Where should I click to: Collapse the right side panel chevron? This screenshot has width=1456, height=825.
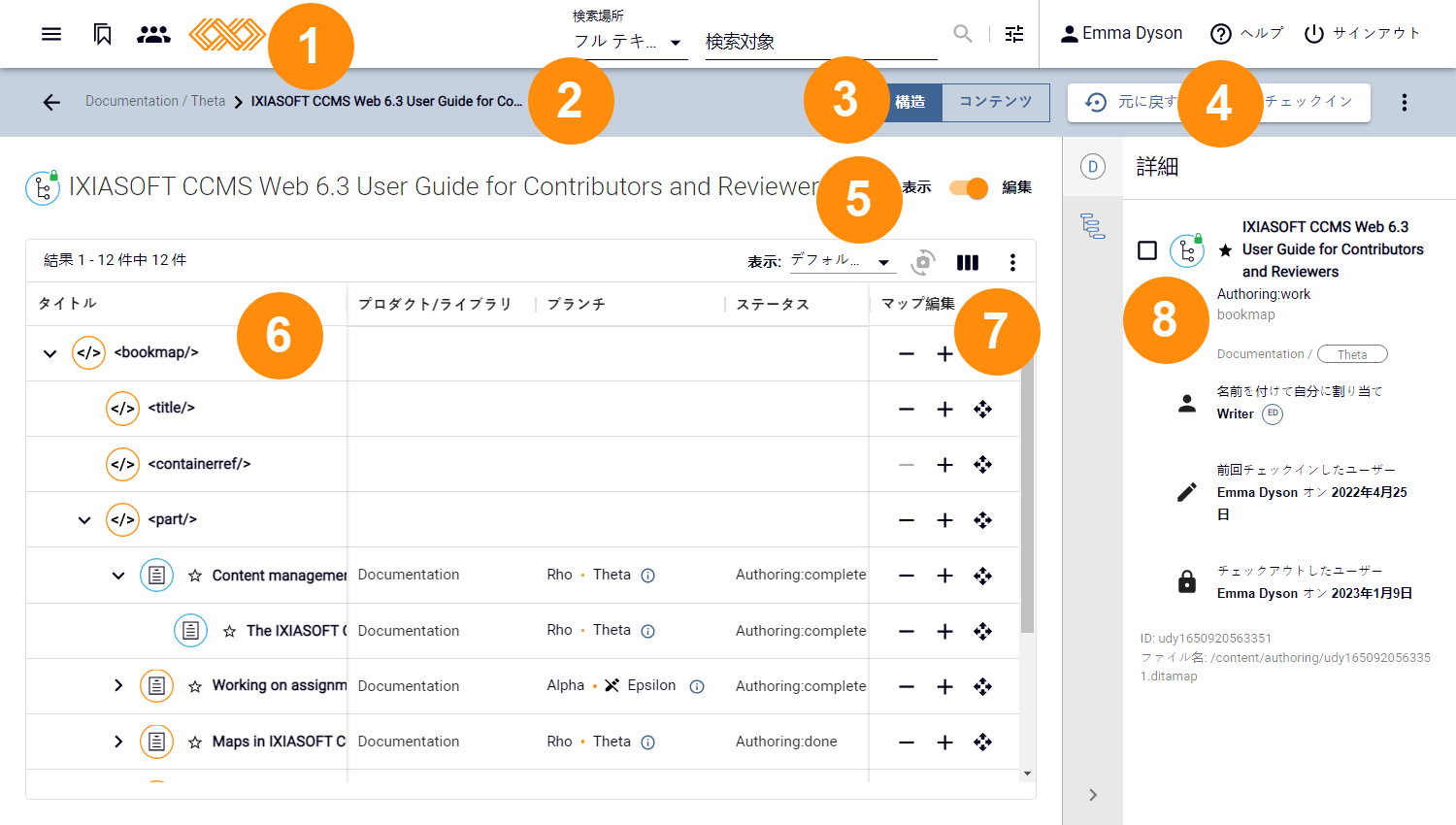pos(1093,795)
